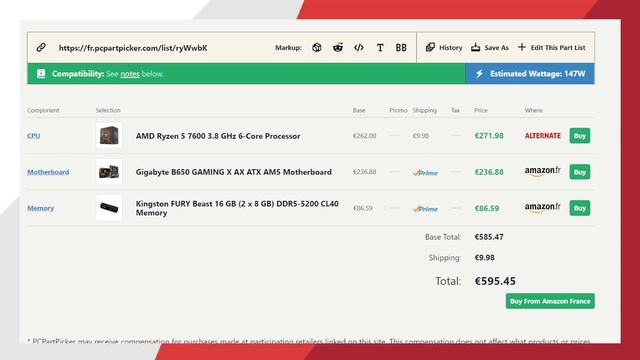The image size is (640, 360).
Task: Click the Kingston FURY memory thumbnail
Action: (109, 208)
